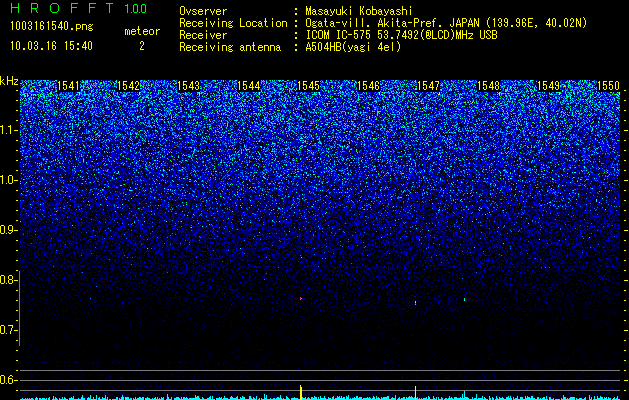Click the 1548 time marker

(489, 86)
